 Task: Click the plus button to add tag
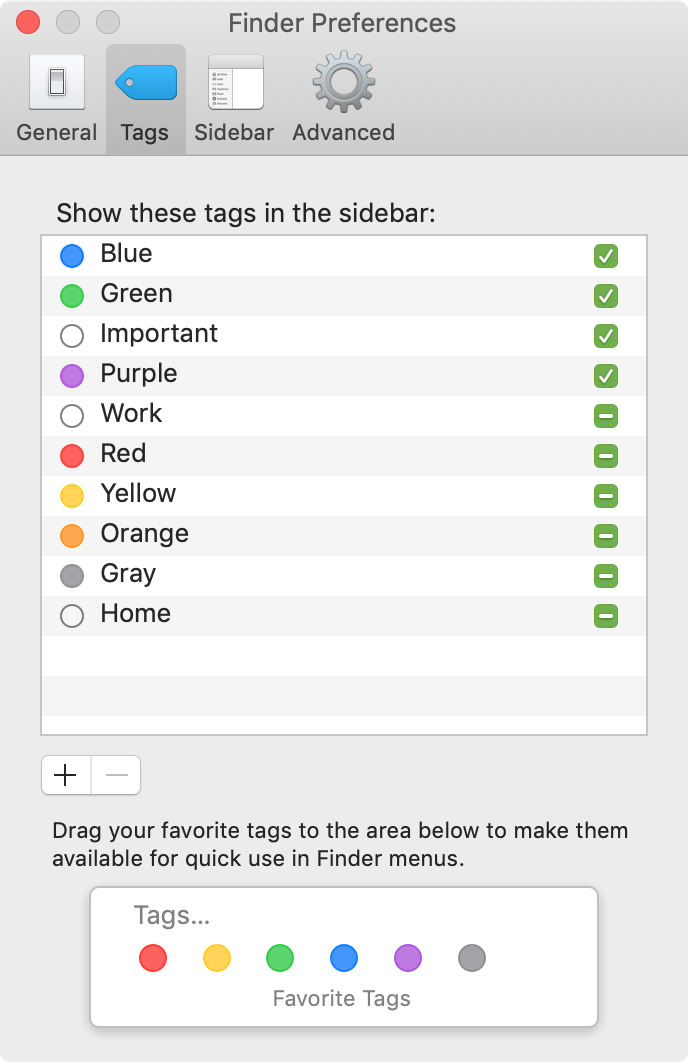(66, 775)
